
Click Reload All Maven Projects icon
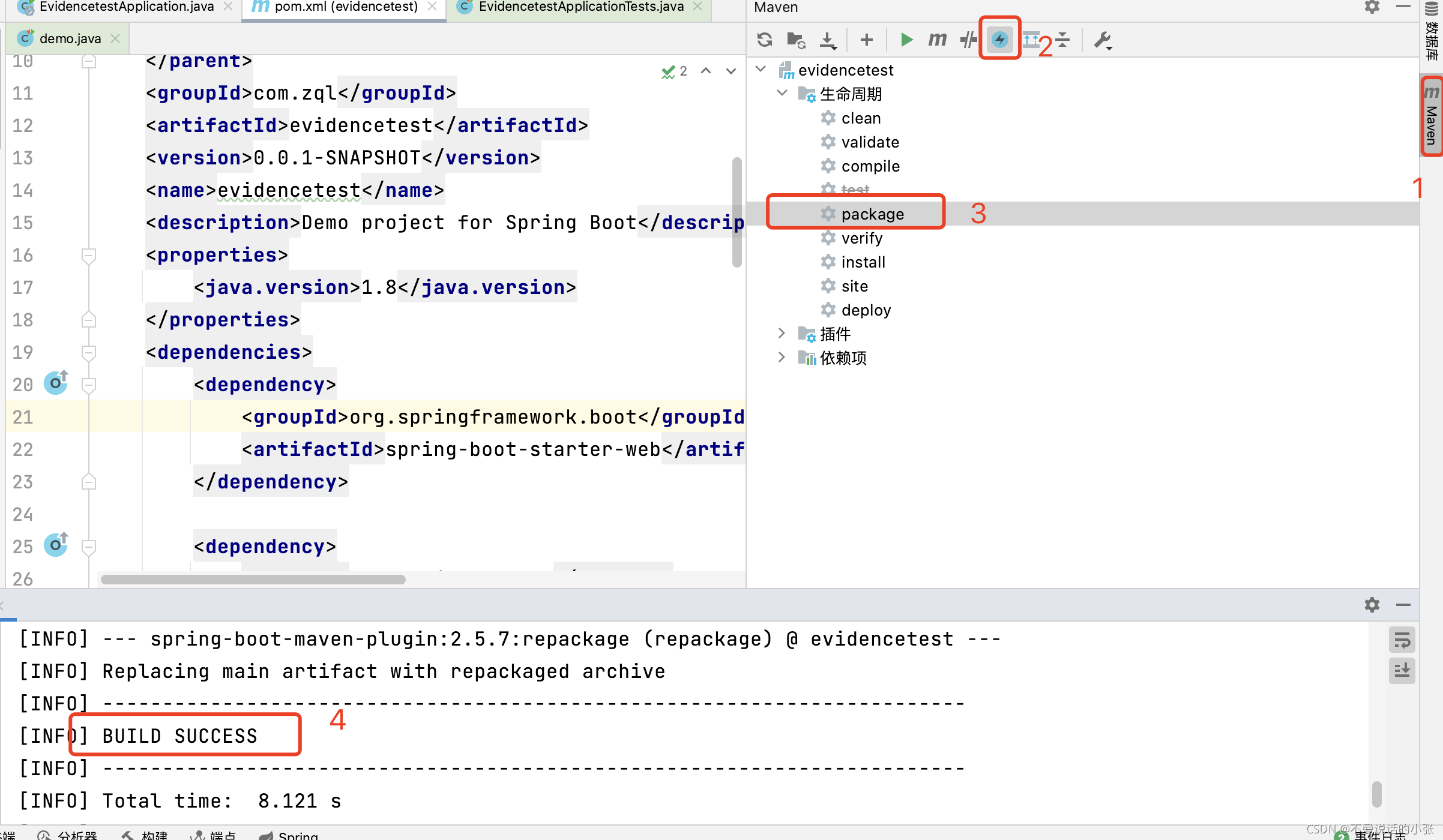point(764,40)
